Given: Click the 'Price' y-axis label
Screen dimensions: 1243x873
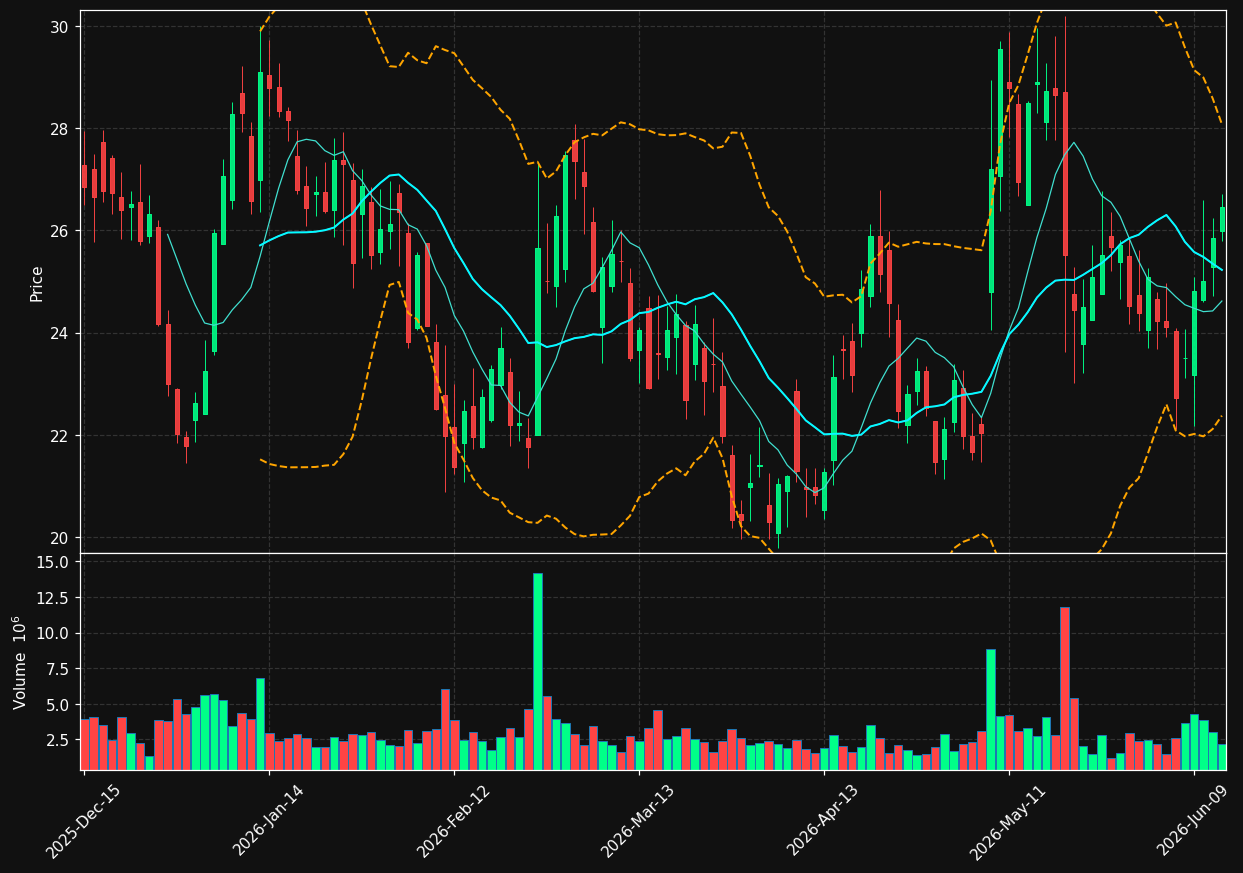Looking at the screenshot, I should tap(37, 283).
